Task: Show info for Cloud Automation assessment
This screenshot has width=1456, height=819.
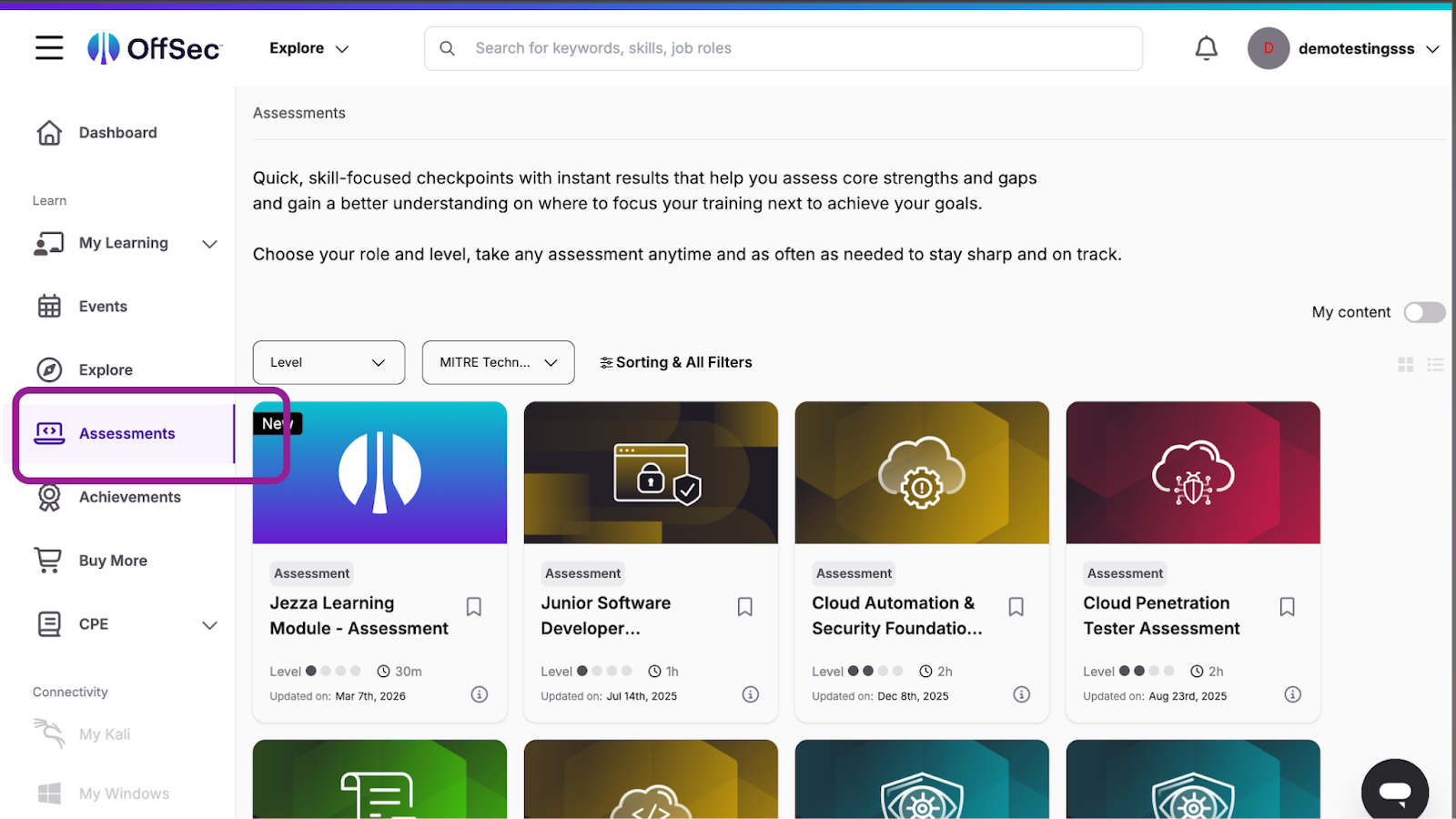Action: click(x=1021, y=694)
